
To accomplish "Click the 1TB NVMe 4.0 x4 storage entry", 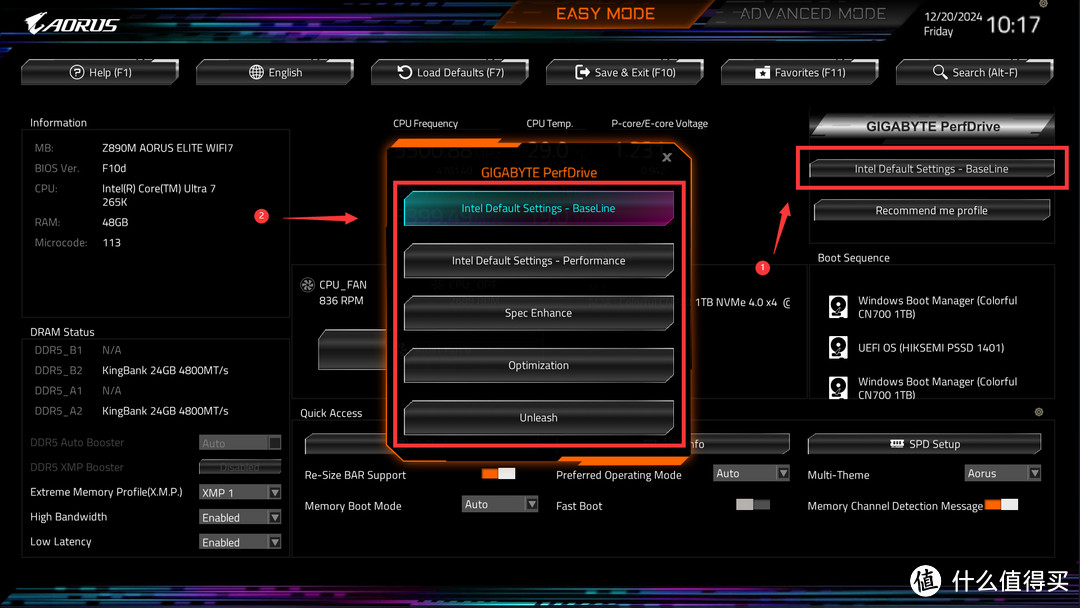I will (742, 302).
